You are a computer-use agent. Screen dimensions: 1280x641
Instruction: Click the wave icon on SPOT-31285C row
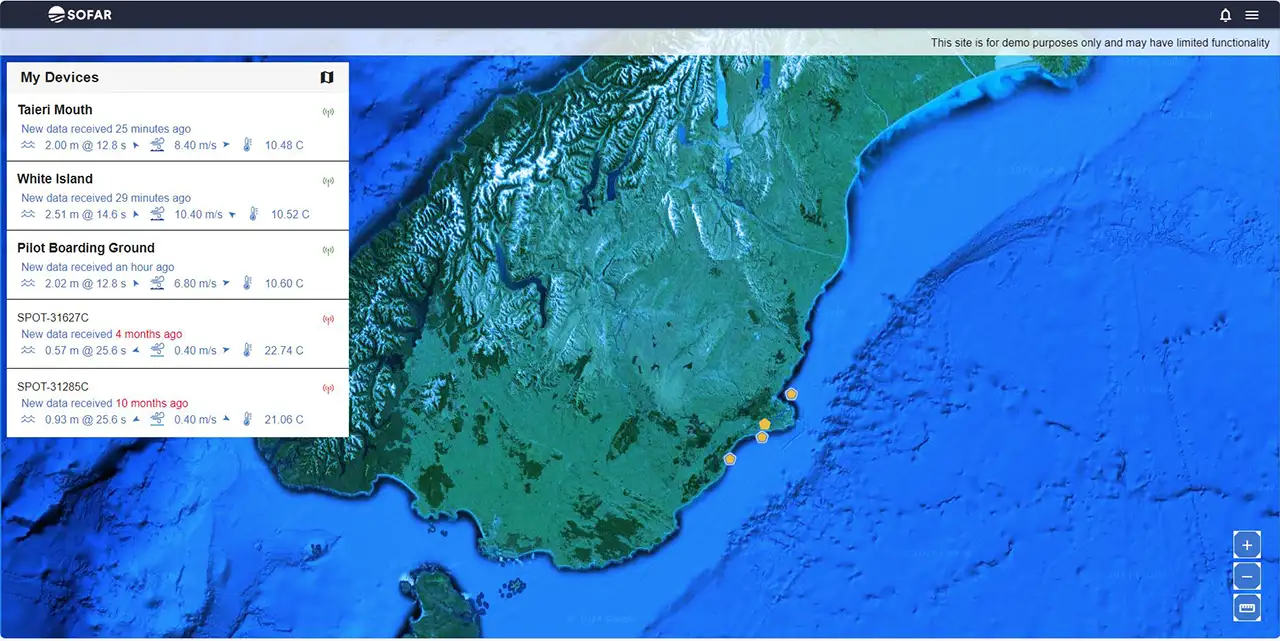[x=27, y=419]
